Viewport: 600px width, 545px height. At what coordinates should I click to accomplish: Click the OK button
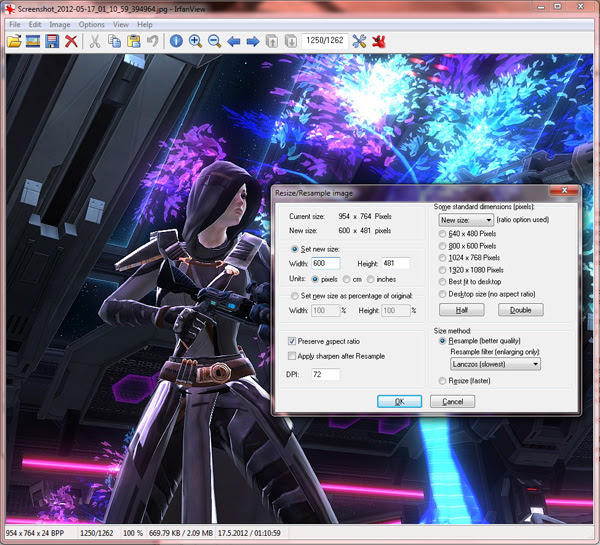pos(399,401)
